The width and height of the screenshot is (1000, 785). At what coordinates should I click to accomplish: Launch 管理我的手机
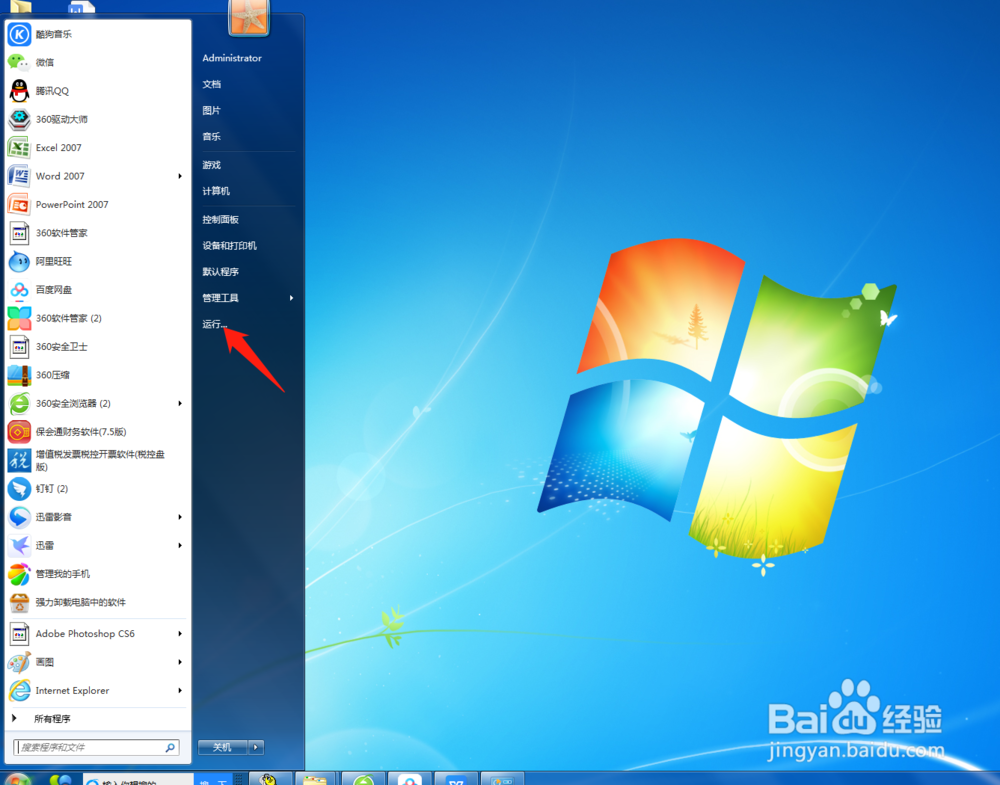click(x=97, y=574)
